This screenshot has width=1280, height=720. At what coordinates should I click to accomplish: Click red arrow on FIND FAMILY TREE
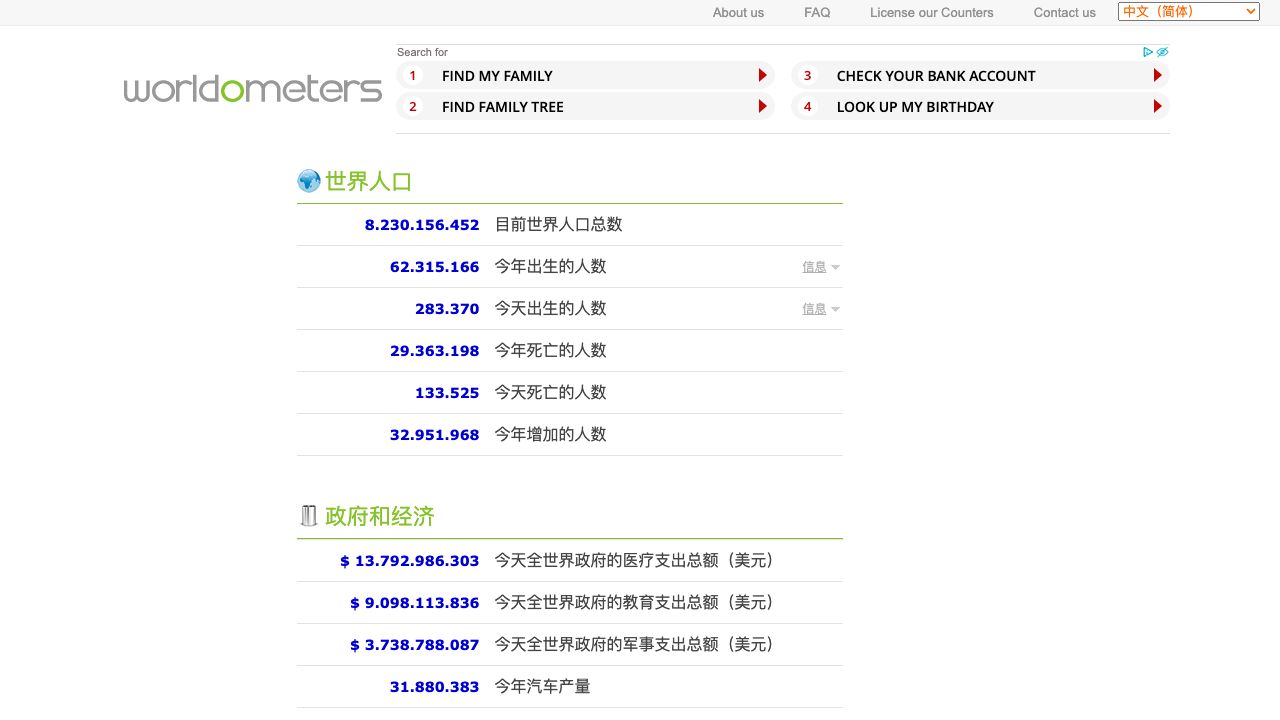(762, 107)
